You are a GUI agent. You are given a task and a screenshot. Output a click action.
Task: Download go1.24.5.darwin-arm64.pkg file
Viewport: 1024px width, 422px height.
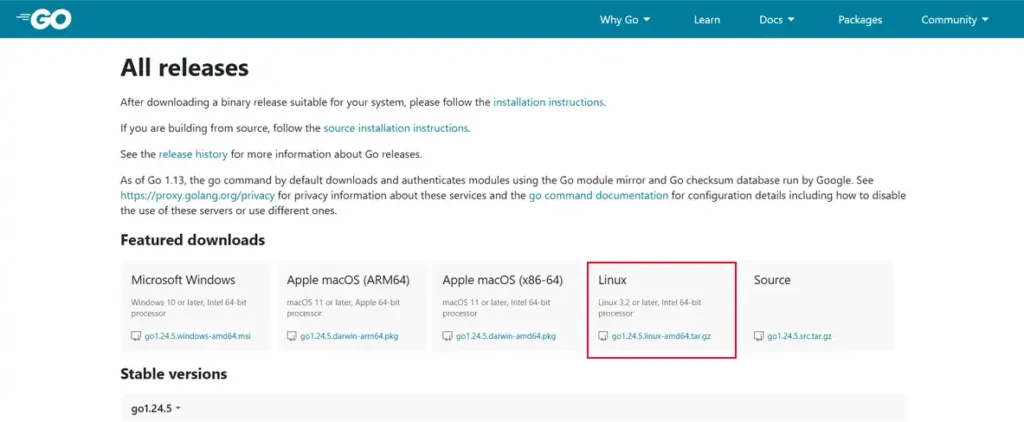(349, 336)
